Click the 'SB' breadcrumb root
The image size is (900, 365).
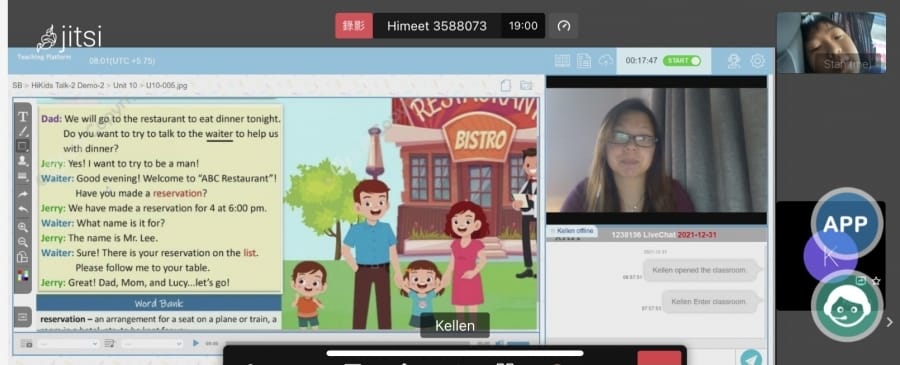click(x=17, y=86)
